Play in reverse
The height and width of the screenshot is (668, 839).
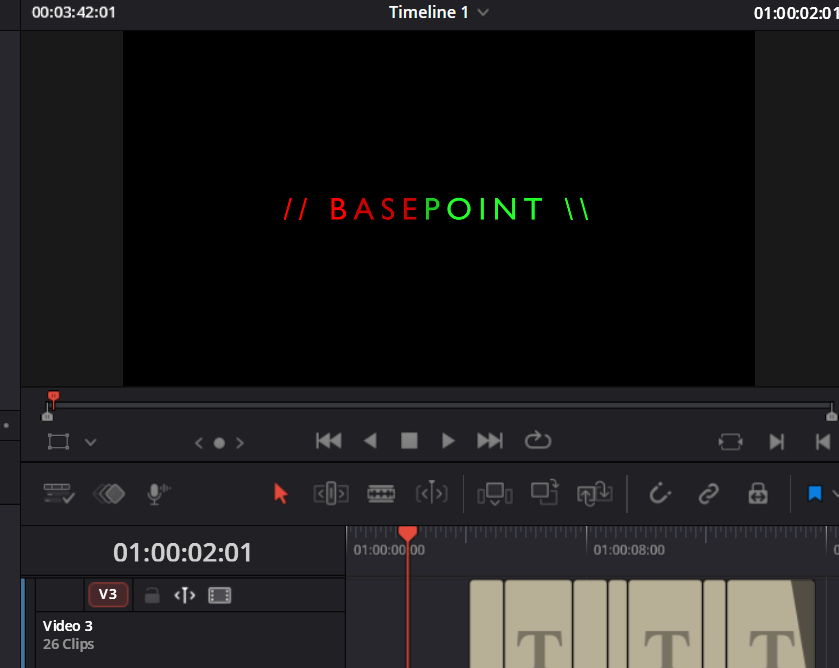click(x=370, y=441)
